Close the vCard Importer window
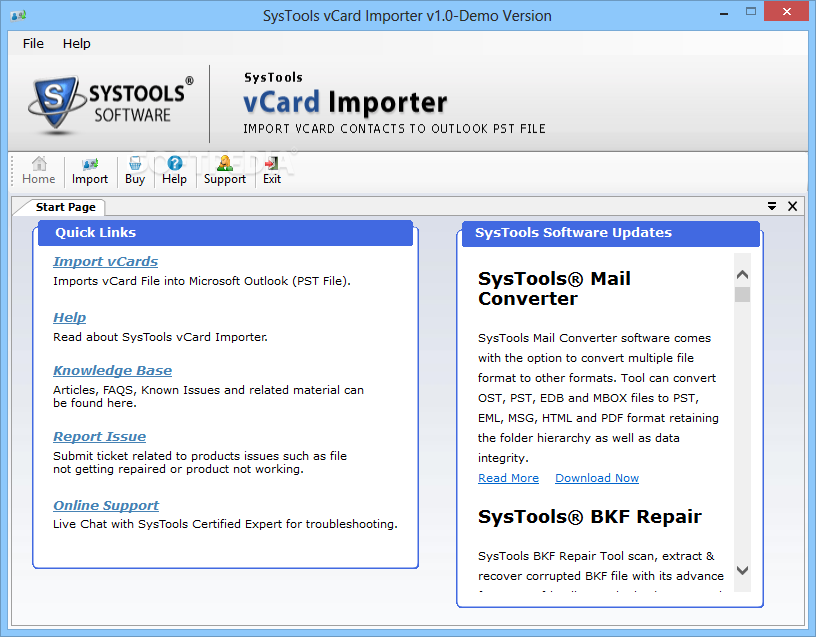Screen dimensions: 816x637 [786, 11]
